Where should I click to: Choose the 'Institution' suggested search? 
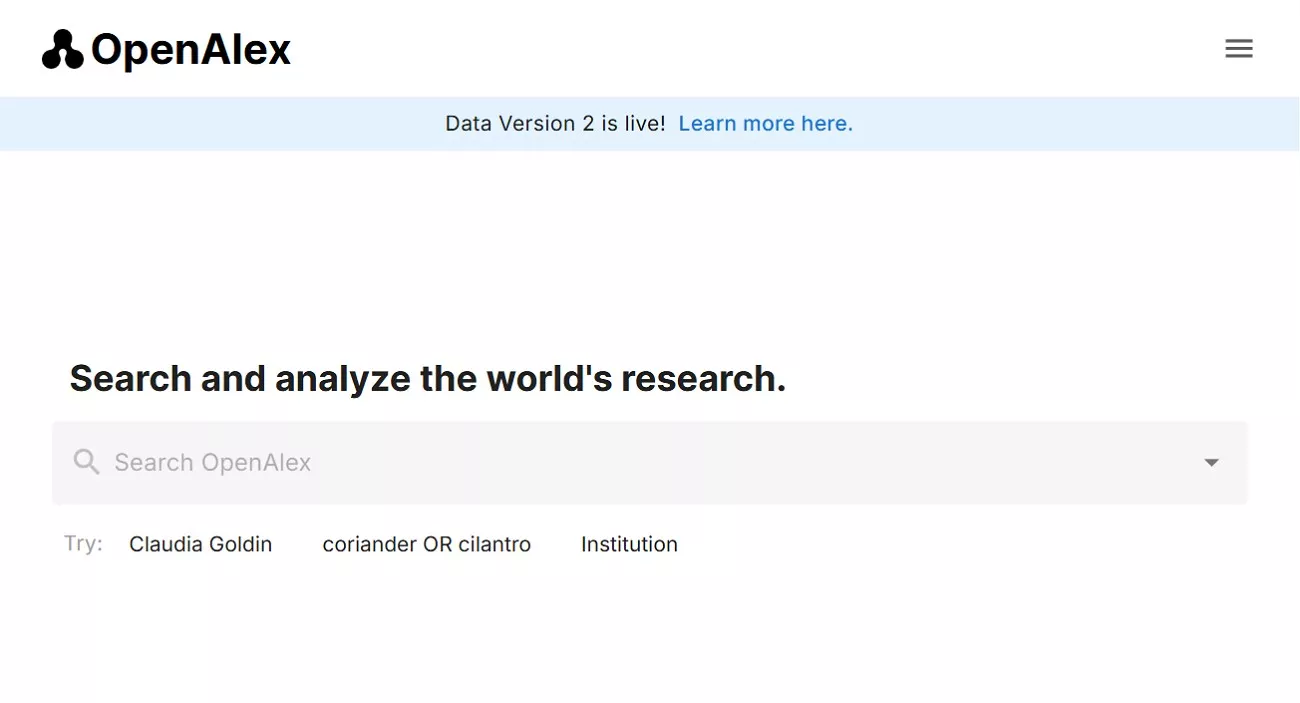click(x=629, y=544)
